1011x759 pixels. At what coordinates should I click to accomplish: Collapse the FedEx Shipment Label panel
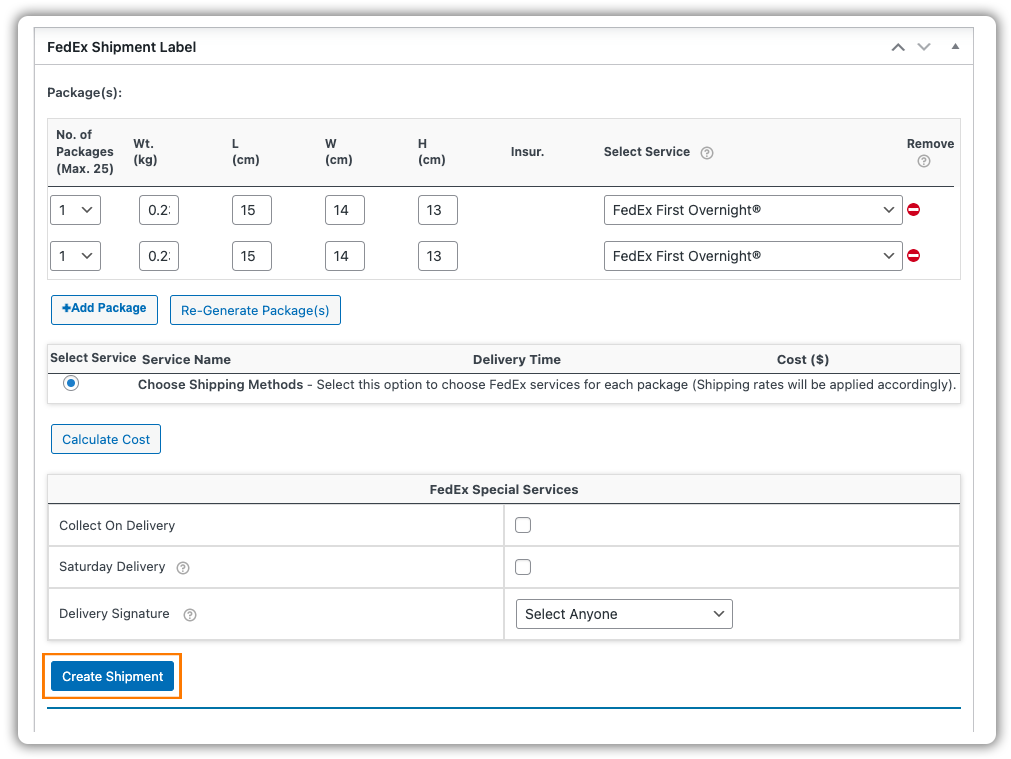point(955,46)
